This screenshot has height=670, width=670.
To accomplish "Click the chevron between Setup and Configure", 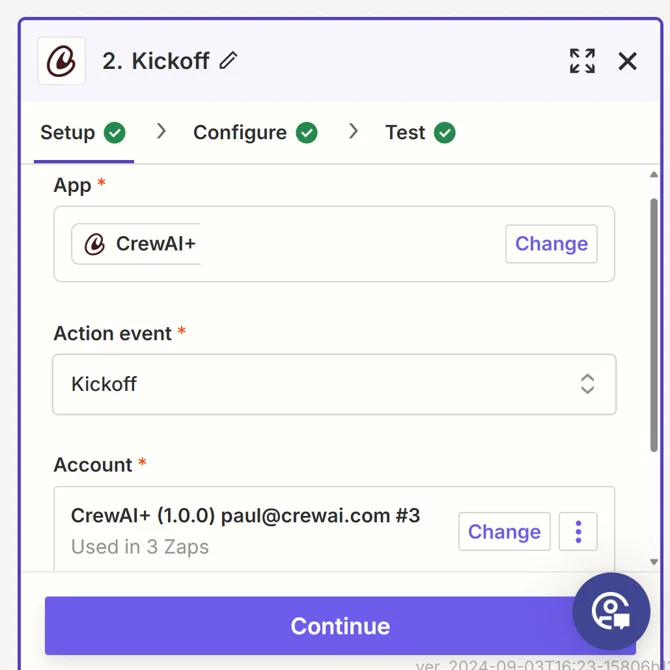I will [161, 132].
